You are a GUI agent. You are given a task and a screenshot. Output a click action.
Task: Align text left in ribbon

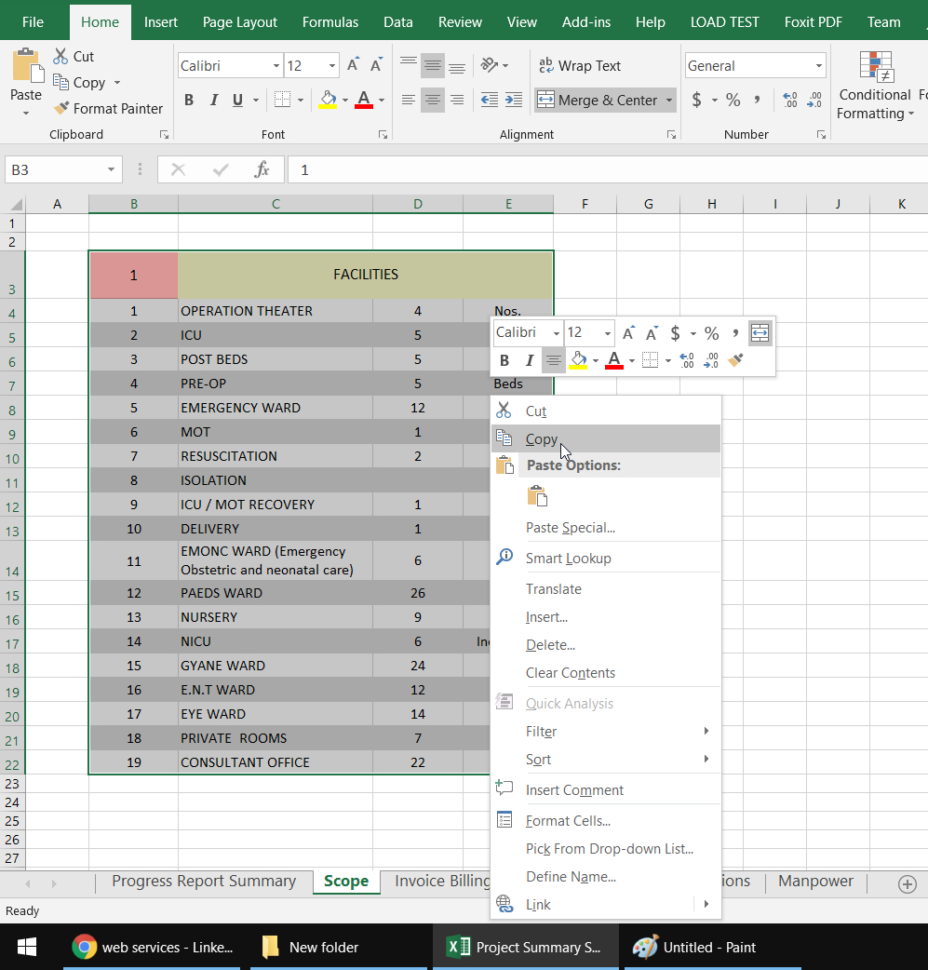tap(408, 100)
